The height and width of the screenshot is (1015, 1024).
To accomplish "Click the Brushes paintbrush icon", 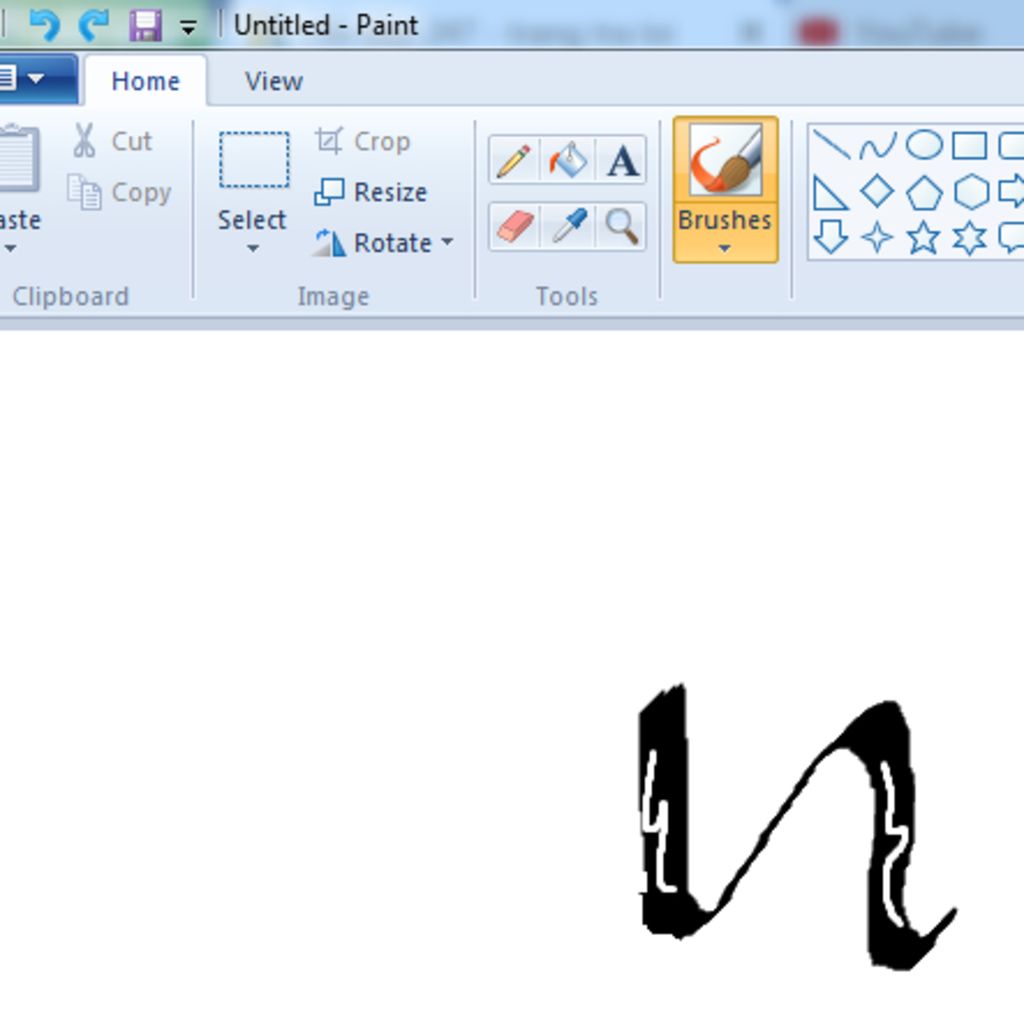I will click(726, 160).
